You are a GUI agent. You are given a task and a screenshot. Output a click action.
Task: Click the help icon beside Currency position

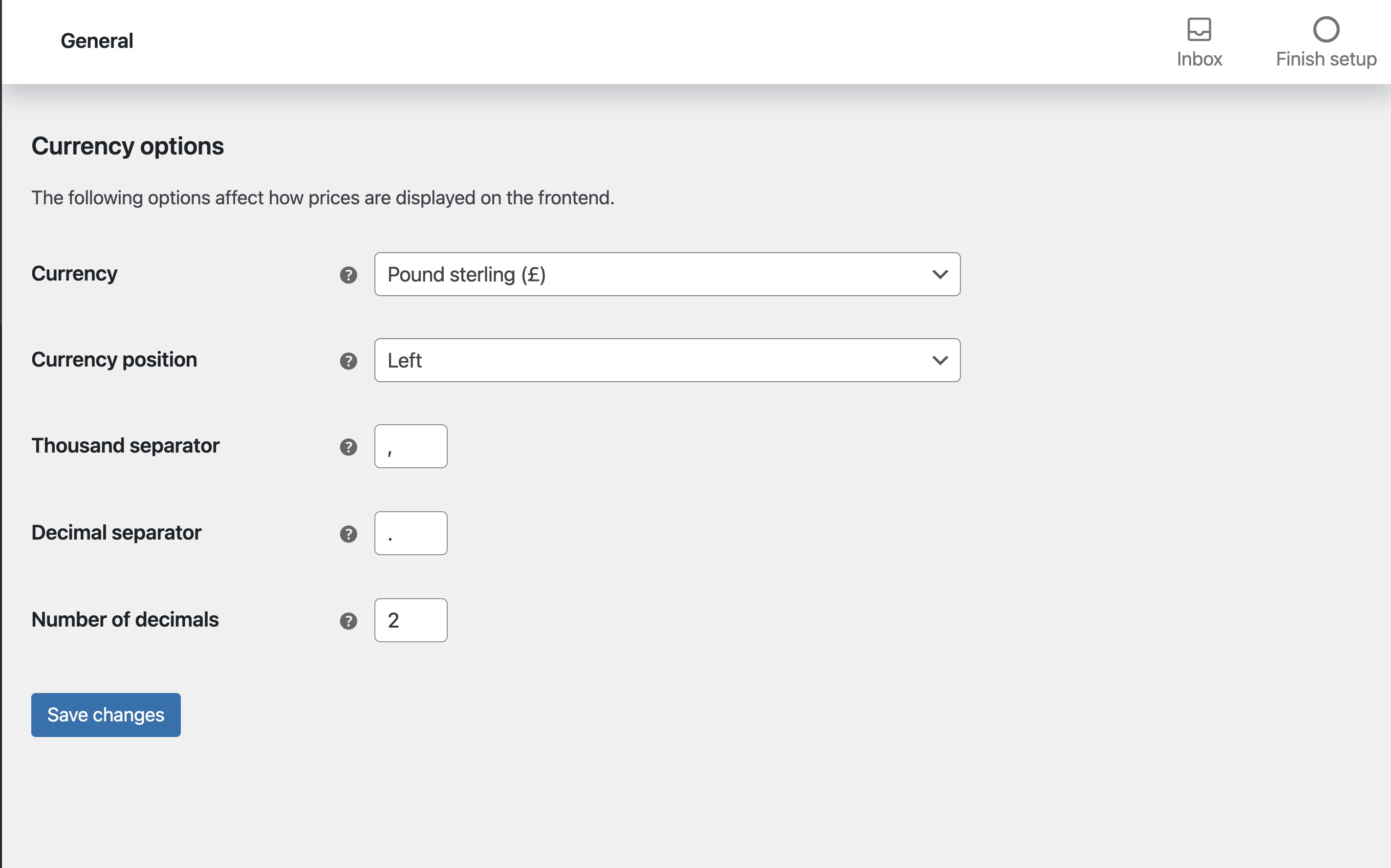[x=348, y=361]
